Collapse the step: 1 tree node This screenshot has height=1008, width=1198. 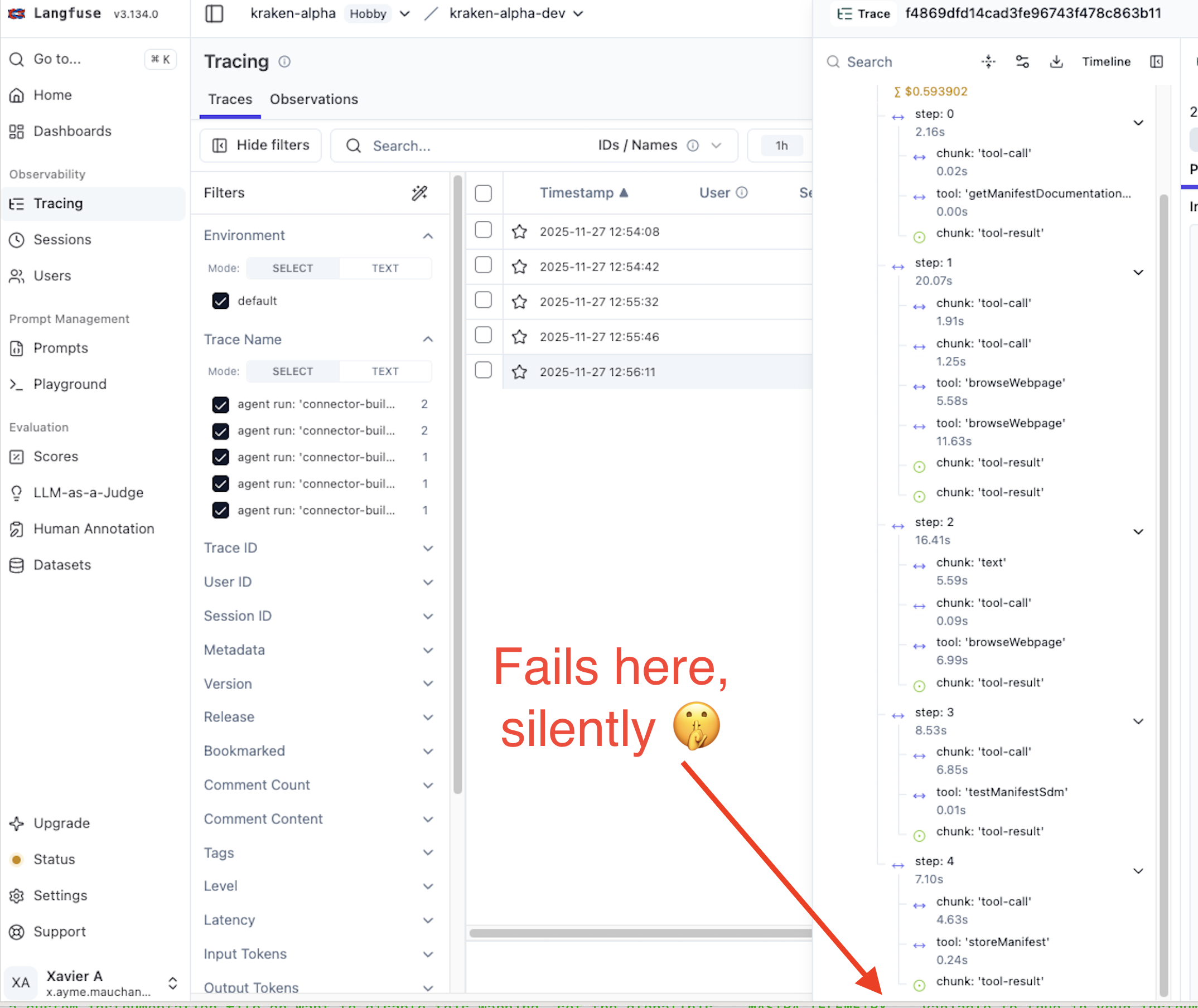(x=1138, y=272)
